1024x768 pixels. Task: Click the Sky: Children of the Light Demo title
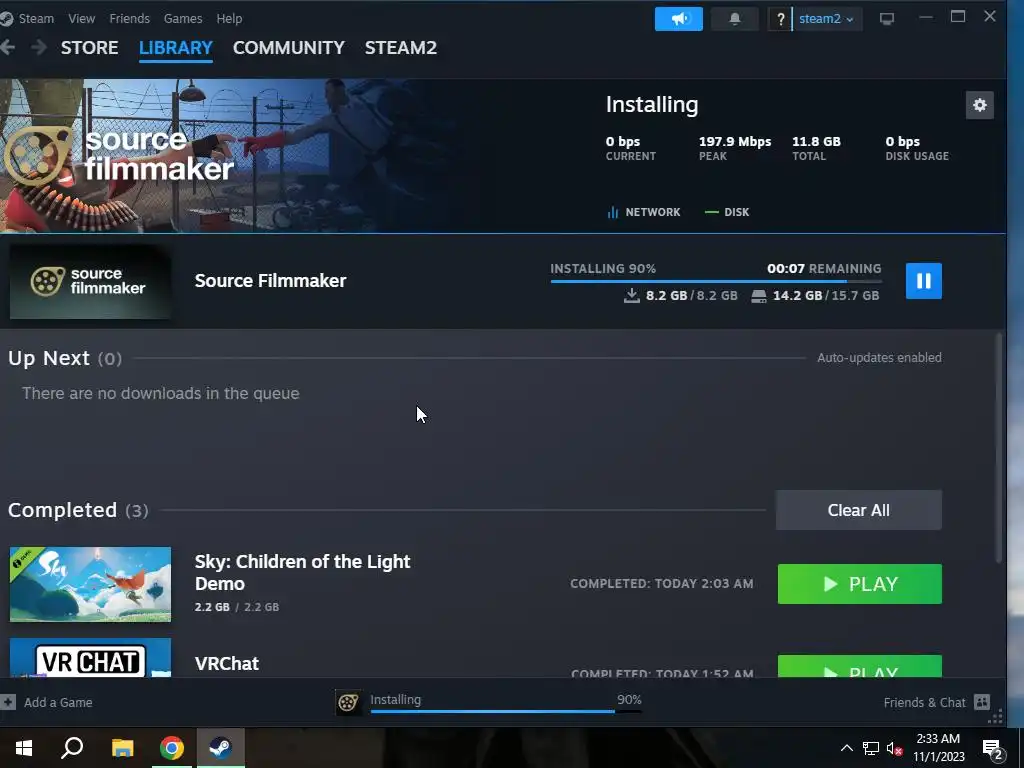[x=302, y=573]
